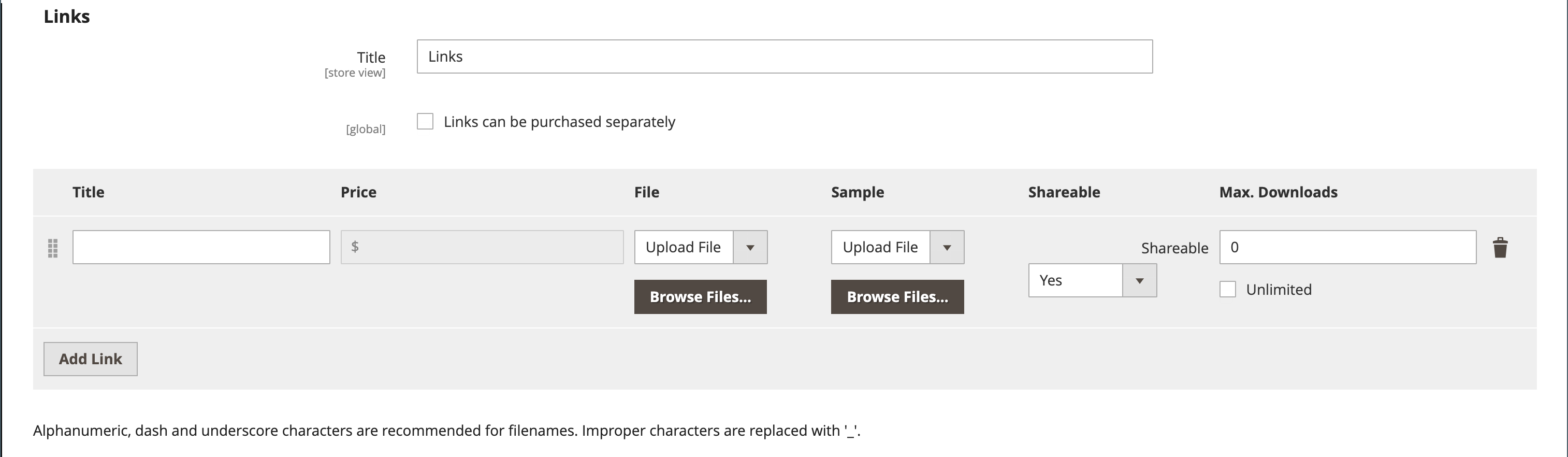This screenshot has height=457, width=1568.
Task: Click the Sample column dropdown arrow
Action: point(947,247)
